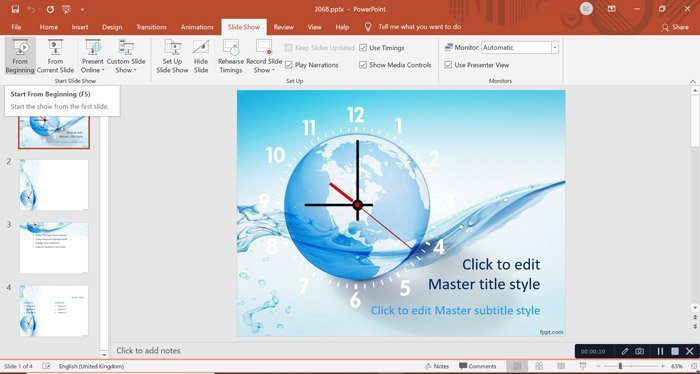Take a screenshot with the recorder camera icon
The height and width of the screenshot is (374, 700).
pyautogui.click(x=640, y=351)
